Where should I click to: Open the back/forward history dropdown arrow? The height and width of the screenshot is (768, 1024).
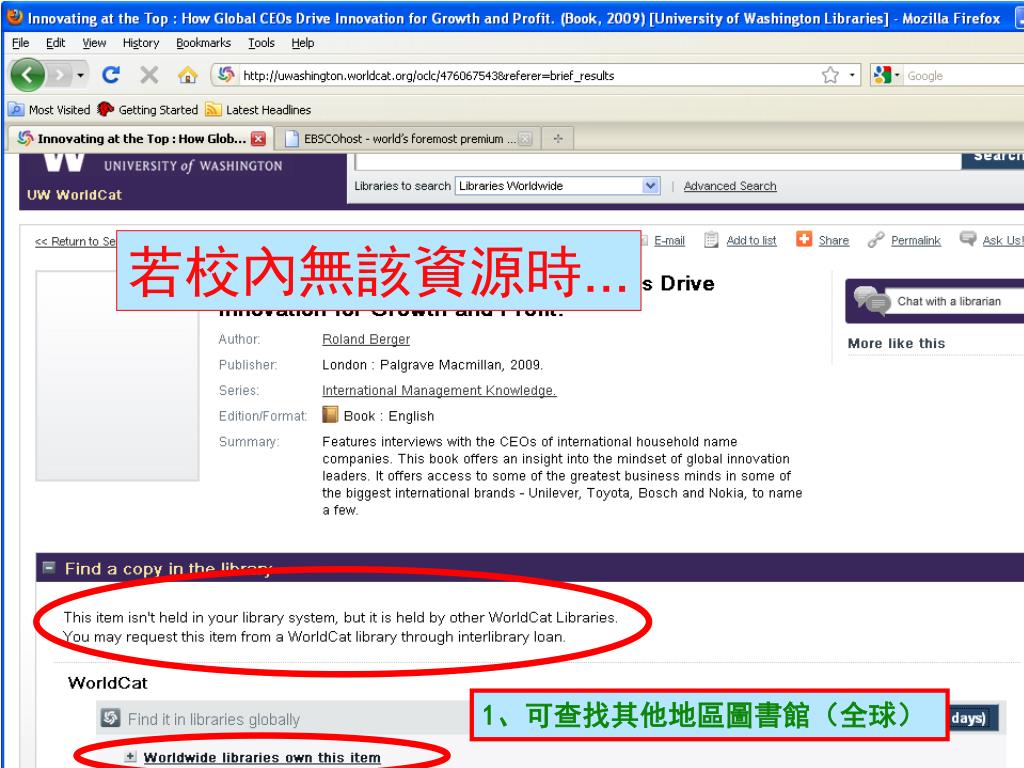click(x=80, y=75)
